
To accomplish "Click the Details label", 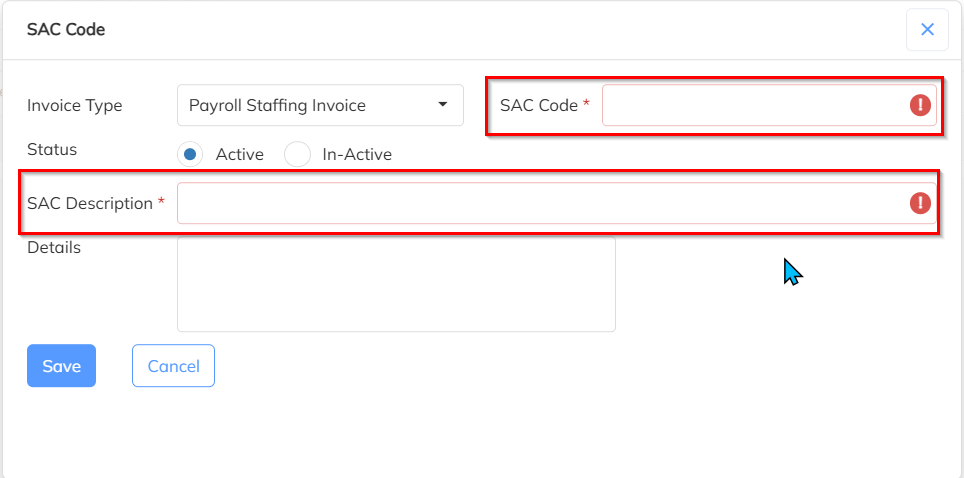I will [x=54, y=247].
